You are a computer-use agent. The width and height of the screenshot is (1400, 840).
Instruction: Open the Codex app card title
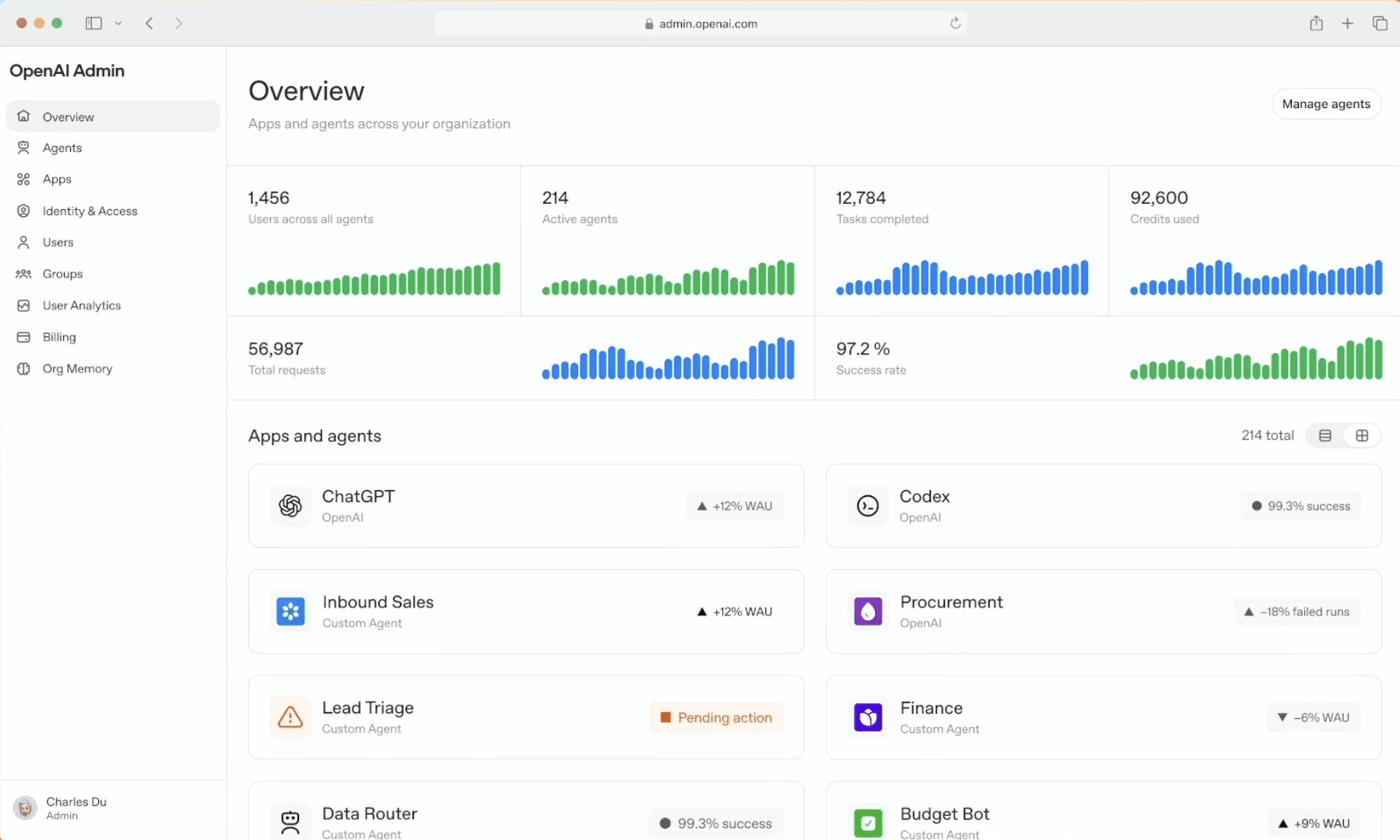924,496
